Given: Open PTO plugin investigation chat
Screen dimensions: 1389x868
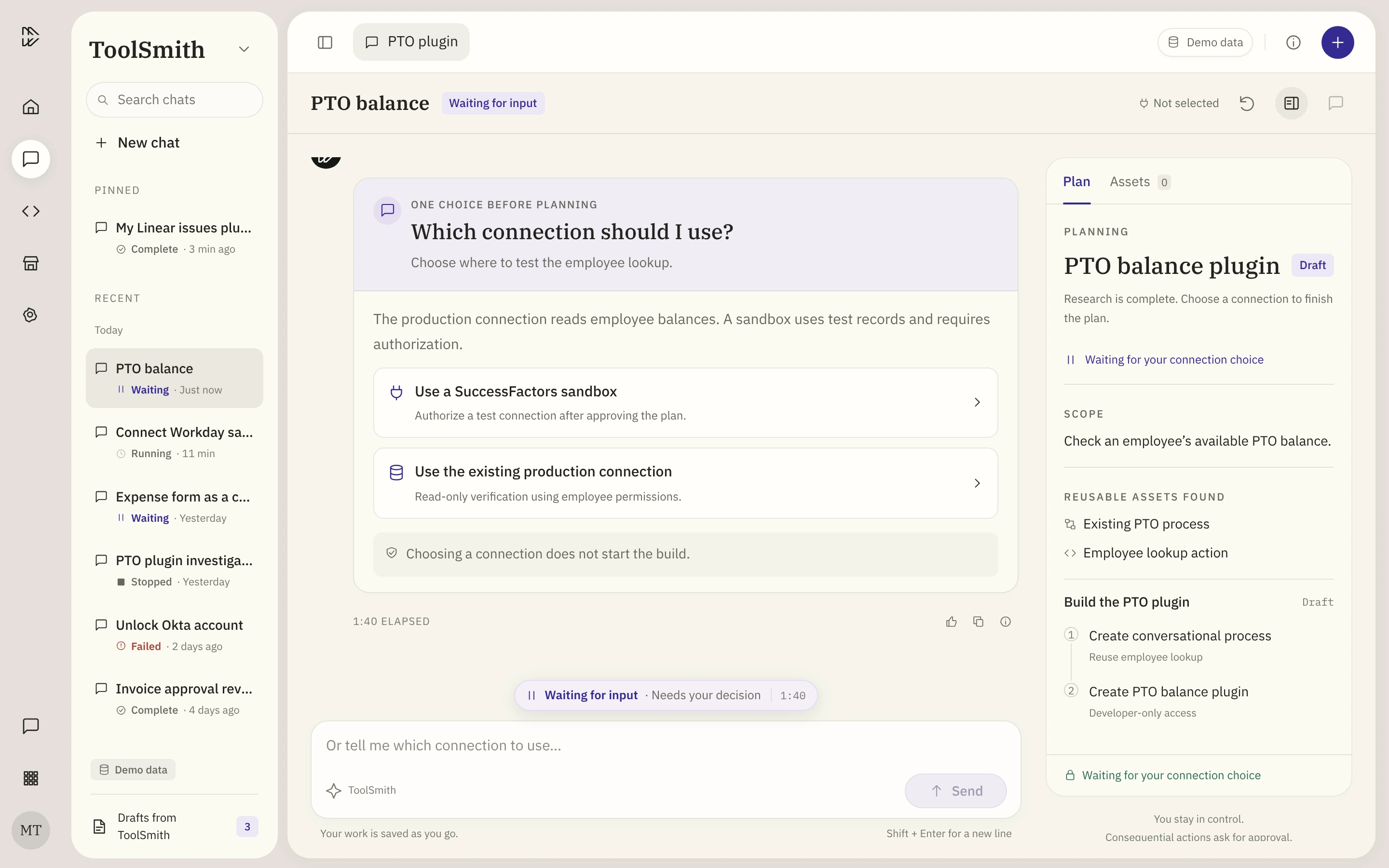Looking at the screenshot, I should (x=175, y=570).
